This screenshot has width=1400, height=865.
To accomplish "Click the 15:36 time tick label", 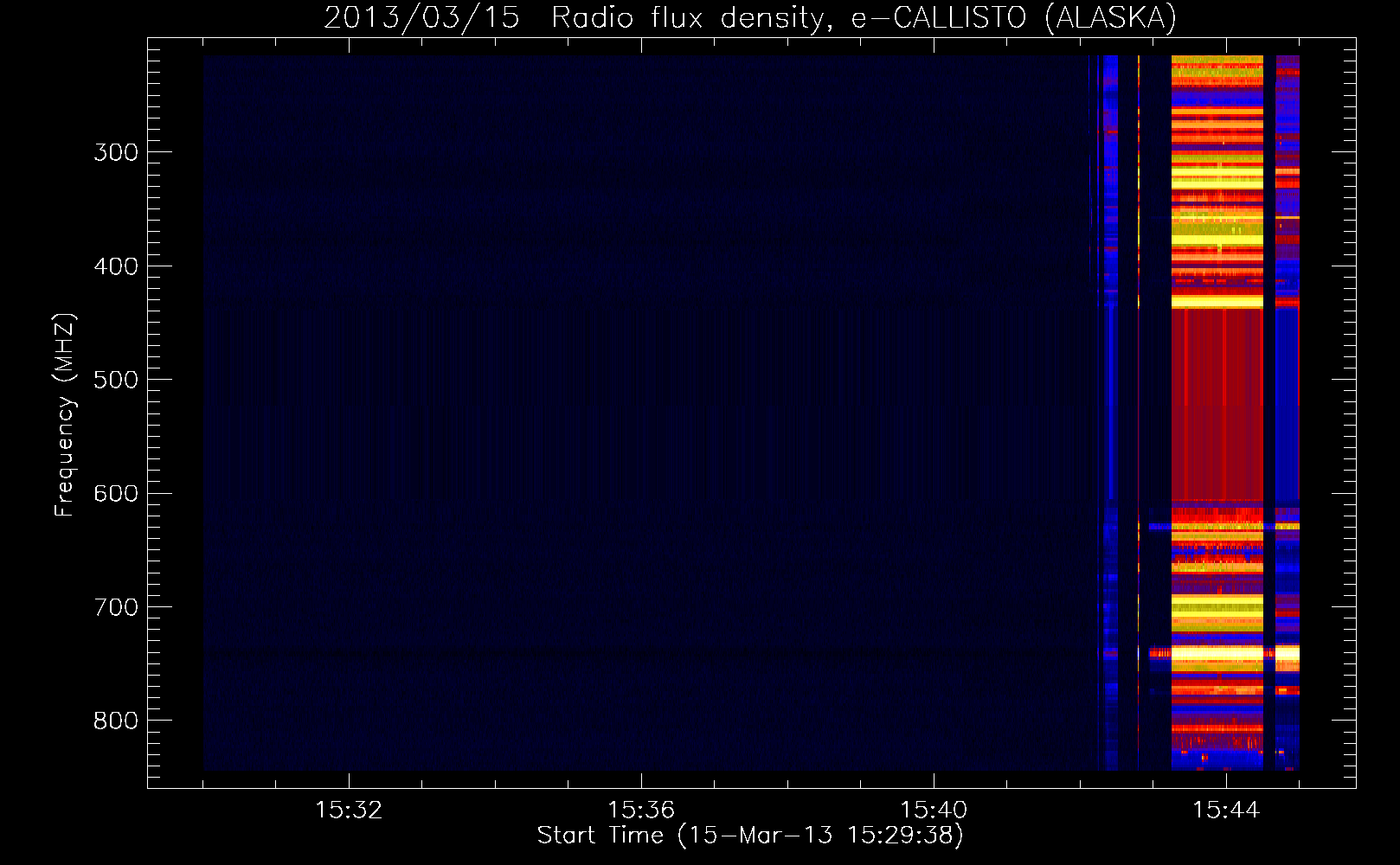I will pos(641,811).
